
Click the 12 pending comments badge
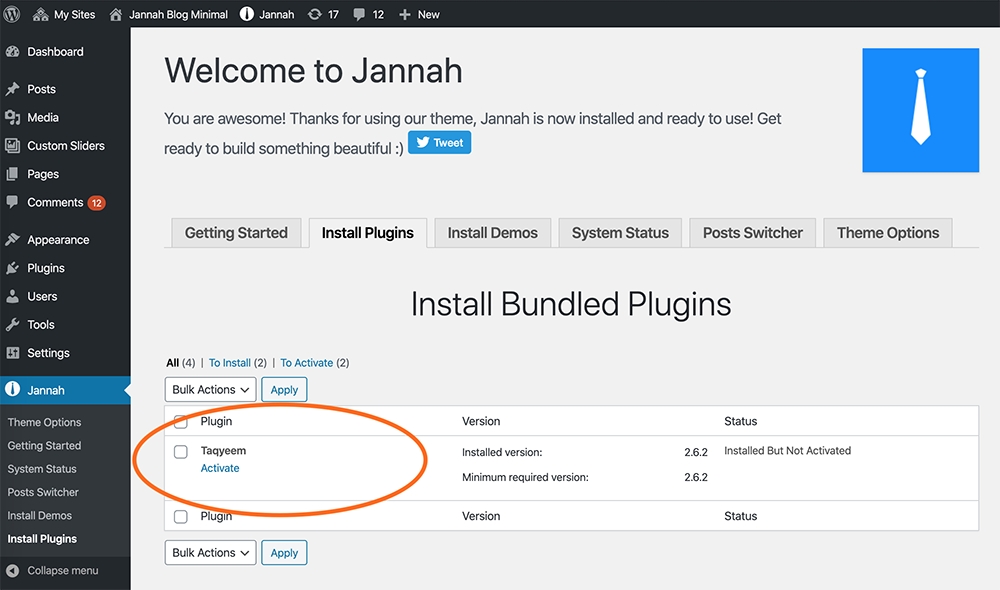pyautogui.click(x=96, y=203)
